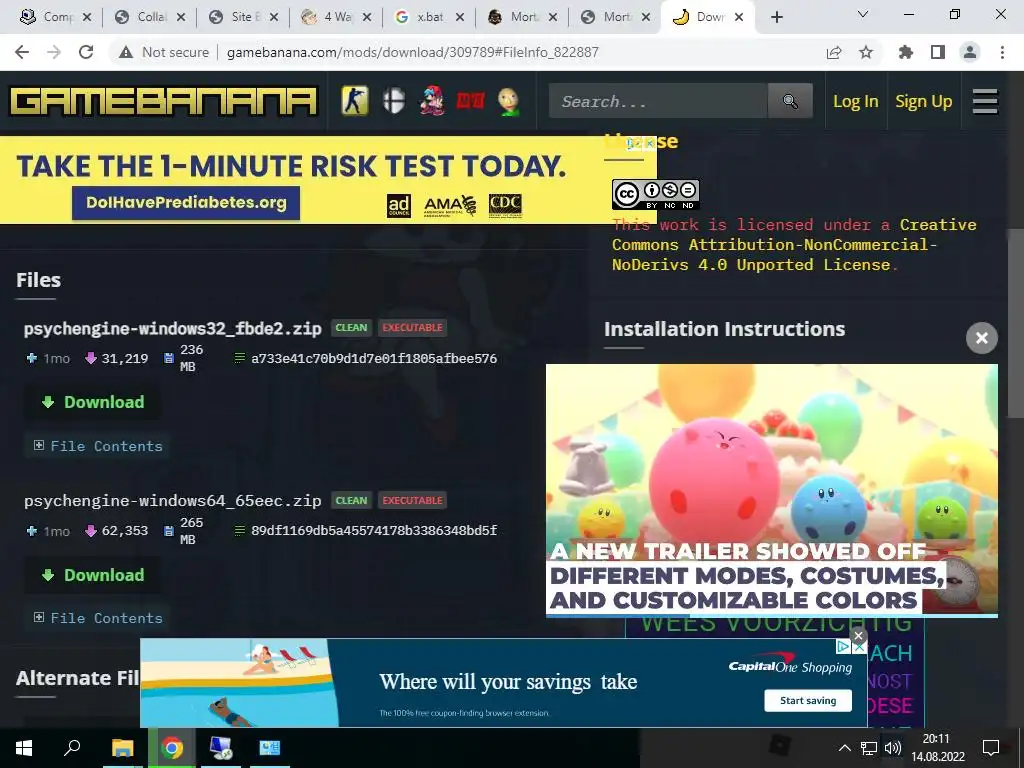This screenshot has height=768, width=1024.
Task: Click the psychengine-windows64_65eec.zip filename
Action: 172,501
